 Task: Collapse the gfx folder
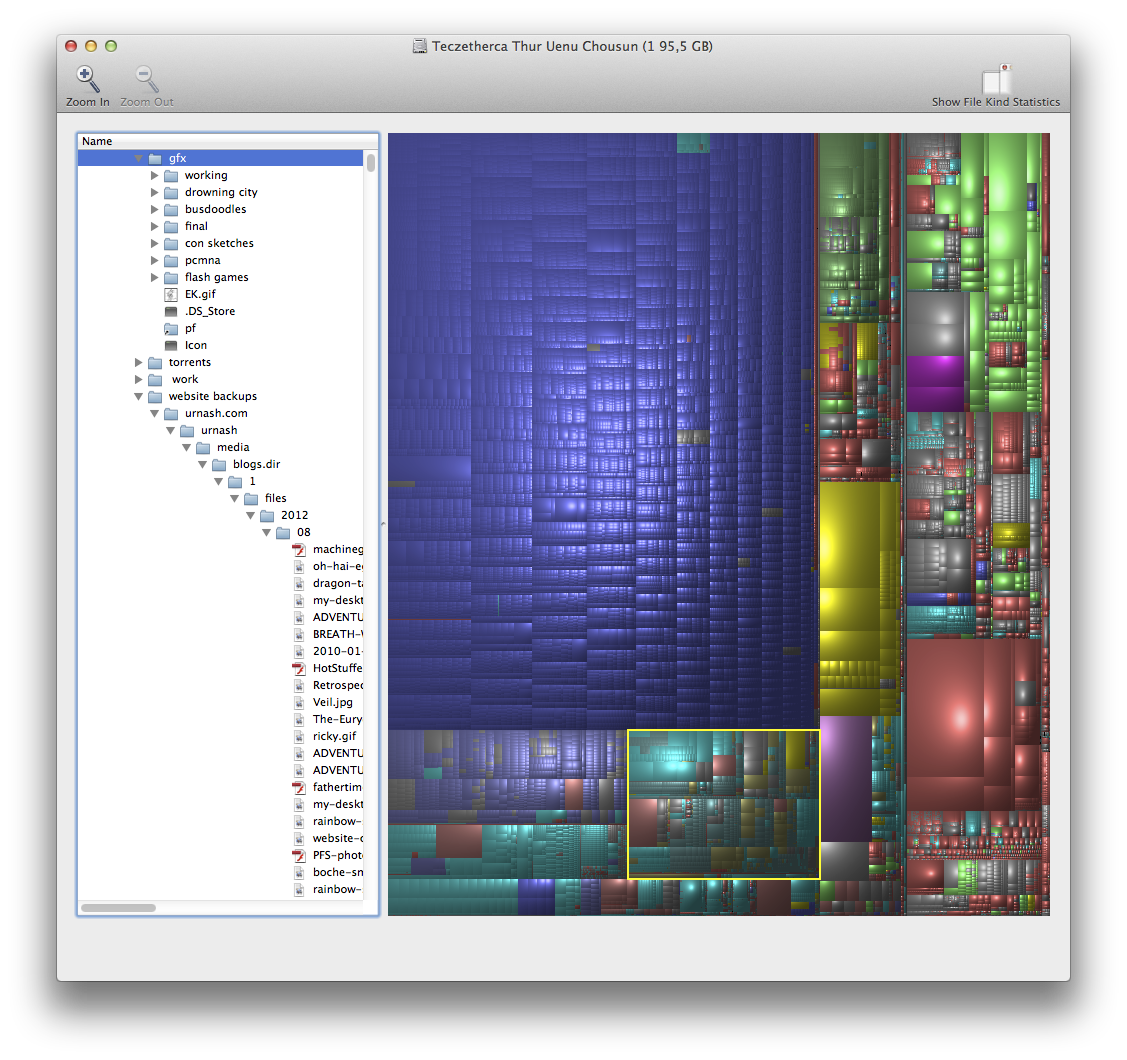click(x=138, y=158)
